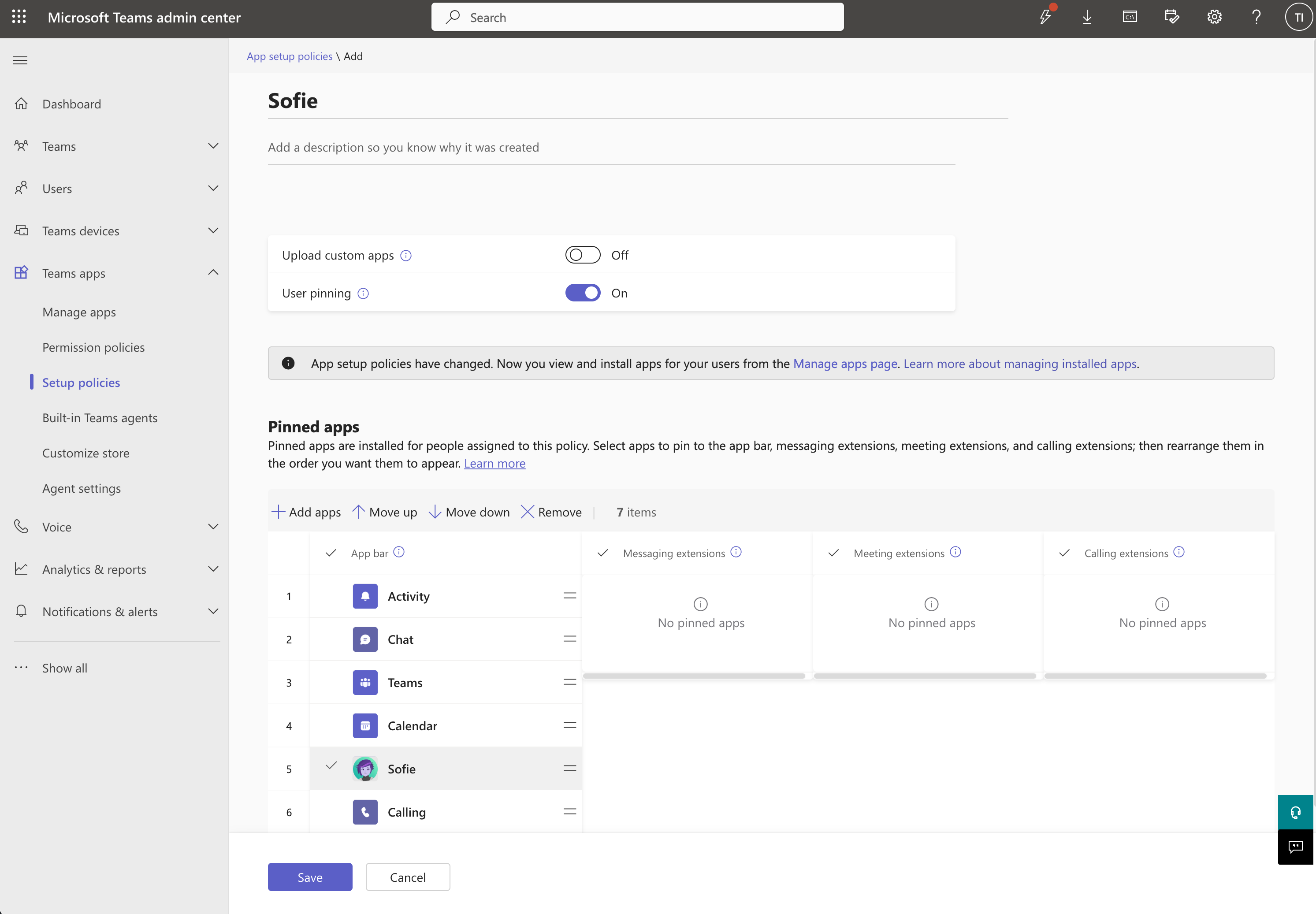Image resolution: width=1316 pixels, height=914 pixels.
Task: Click info icon next to Messaging extensions
Action: tap(736, 552)
